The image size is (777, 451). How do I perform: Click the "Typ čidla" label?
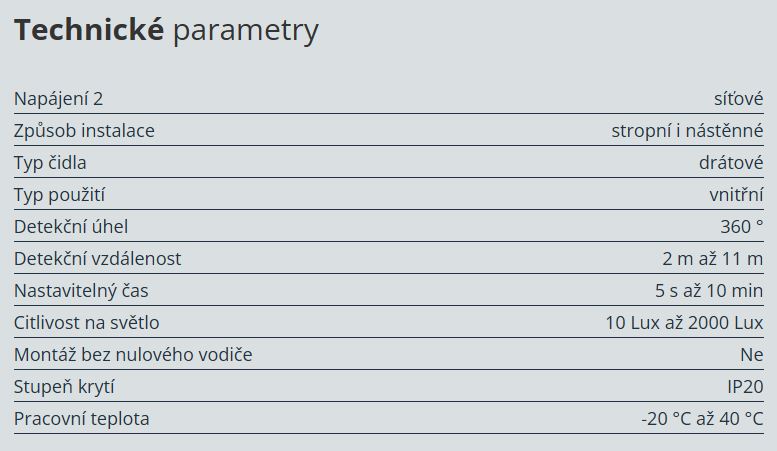(57, 162)
